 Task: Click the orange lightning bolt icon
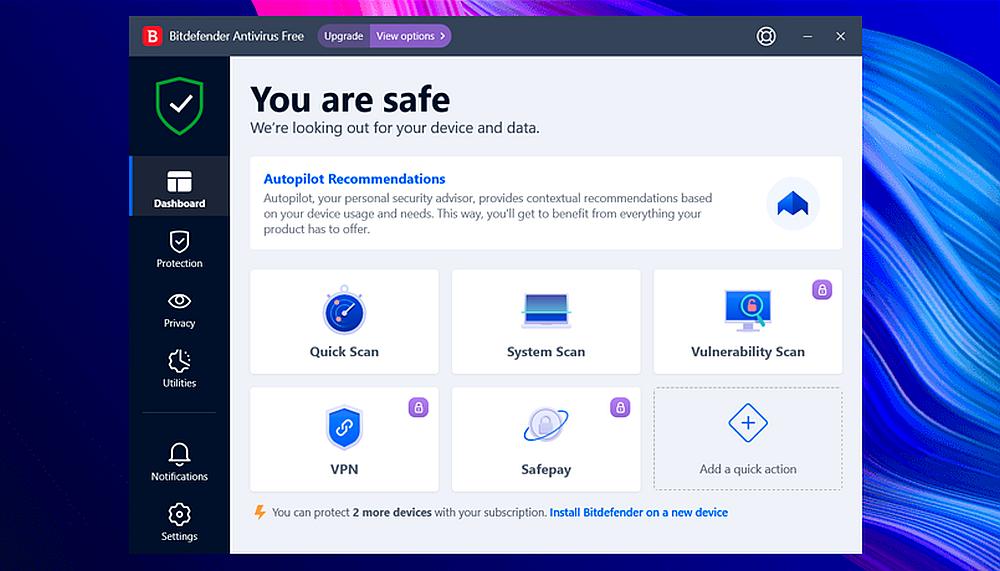point(260,512)
